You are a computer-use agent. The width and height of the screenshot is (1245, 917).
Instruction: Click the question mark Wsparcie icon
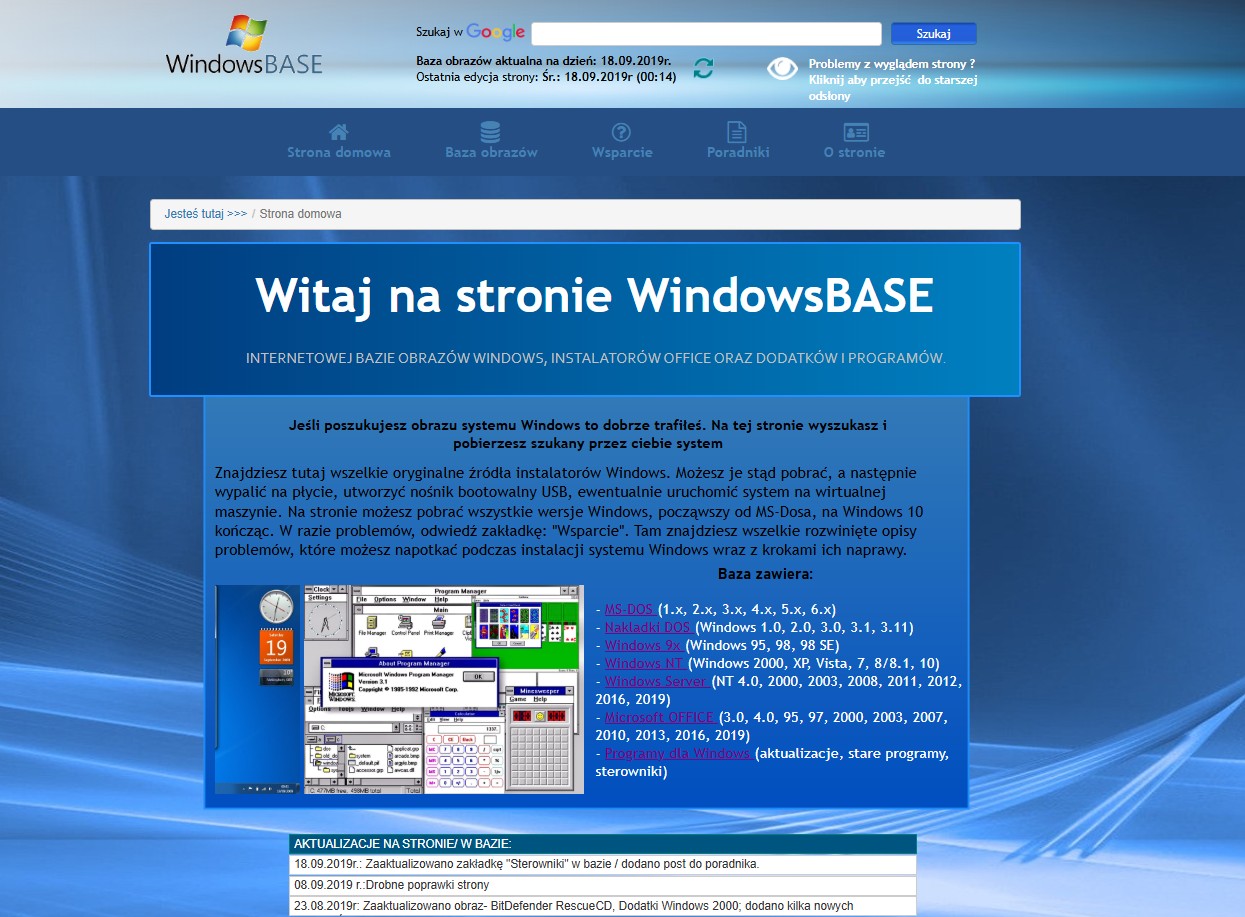click(621, 132)
